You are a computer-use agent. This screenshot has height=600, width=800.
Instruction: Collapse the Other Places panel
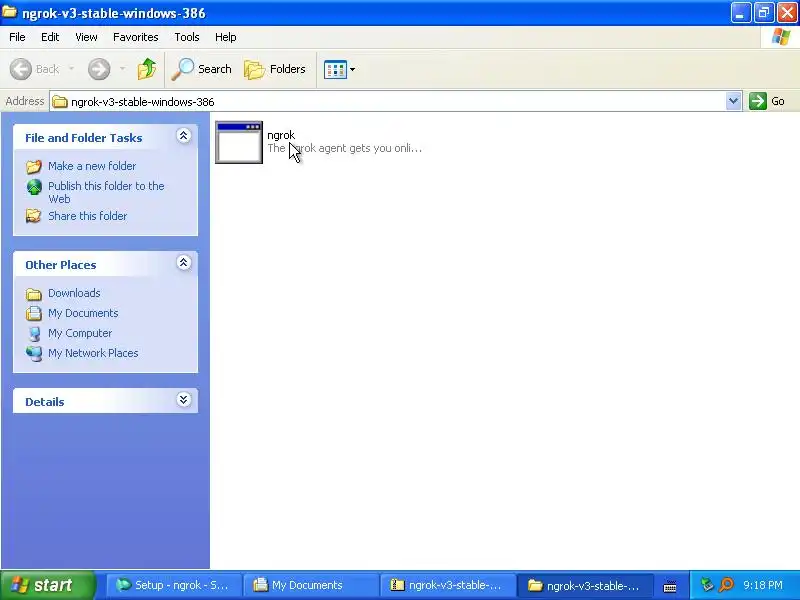pyautogui.click(x=184, y=263)
